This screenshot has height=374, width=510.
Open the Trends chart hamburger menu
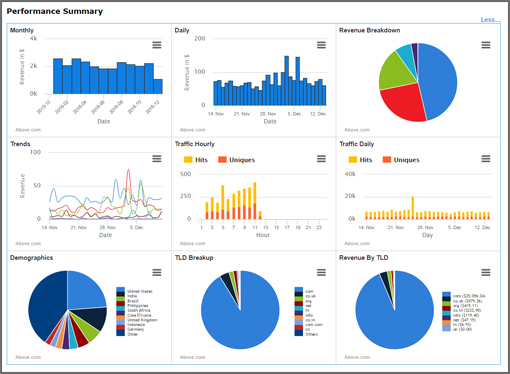pos(157,159)
